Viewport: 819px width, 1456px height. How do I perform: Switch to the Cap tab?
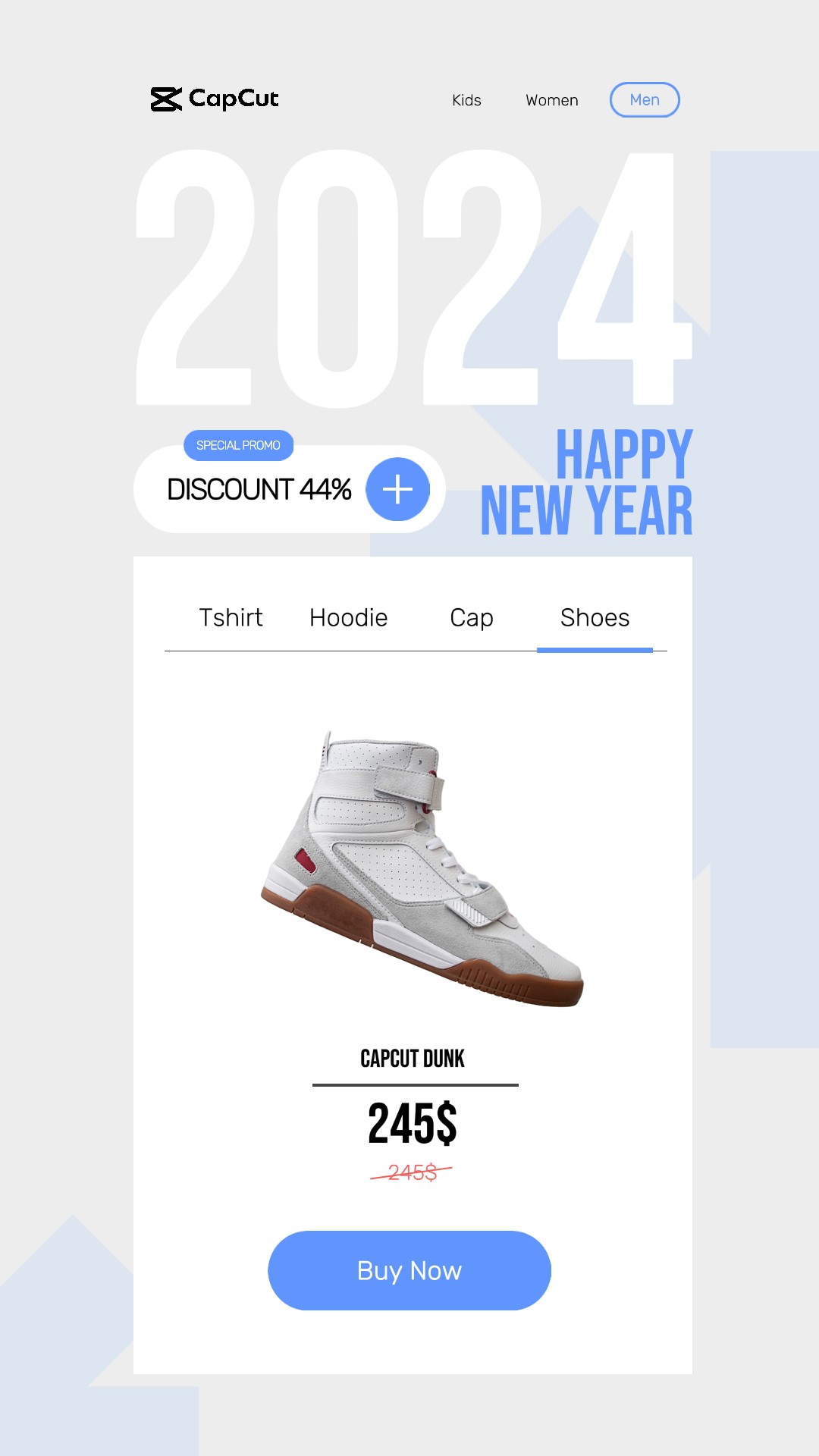472,618
